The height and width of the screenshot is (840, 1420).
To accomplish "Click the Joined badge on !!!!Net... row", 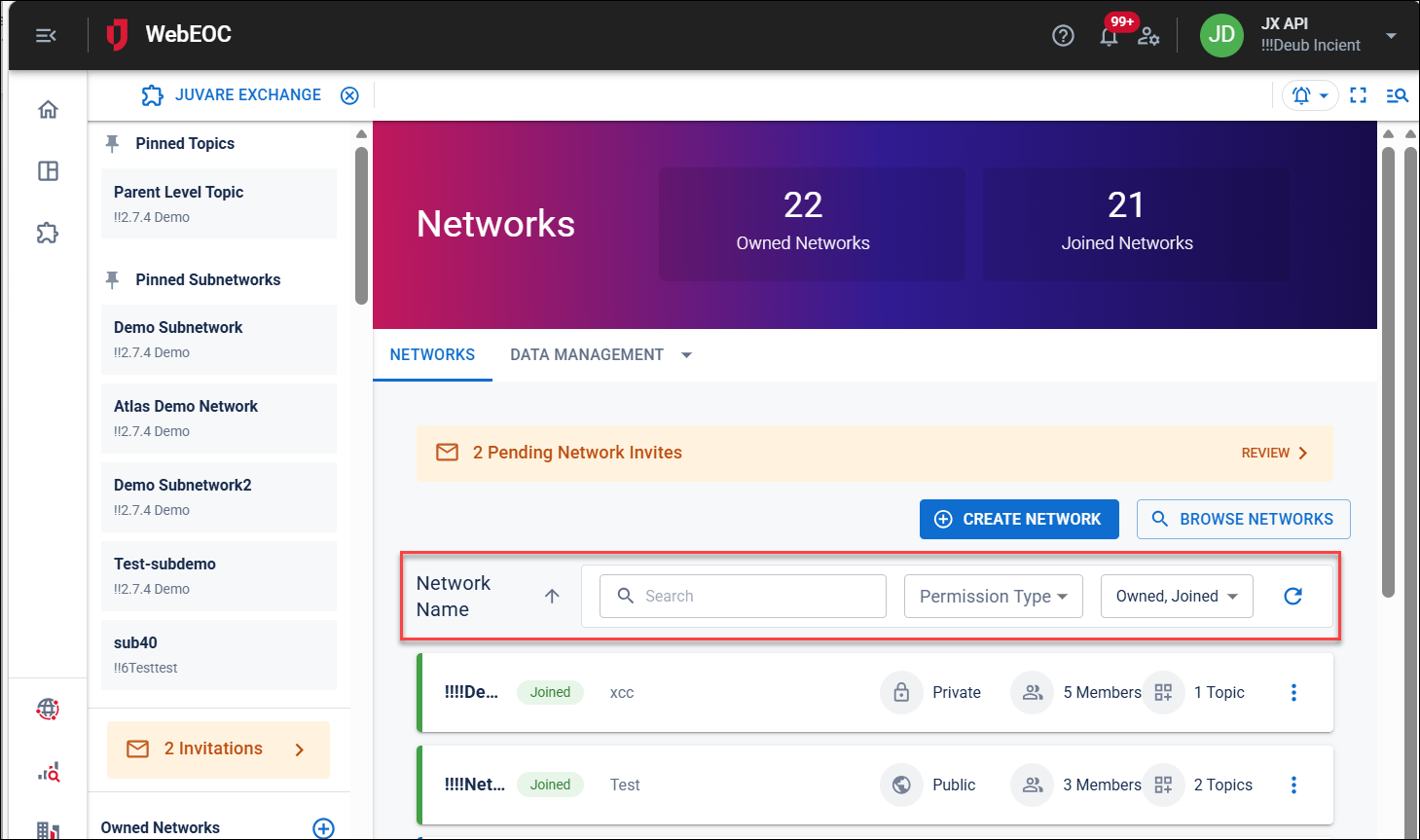I will tap(550, 785).
